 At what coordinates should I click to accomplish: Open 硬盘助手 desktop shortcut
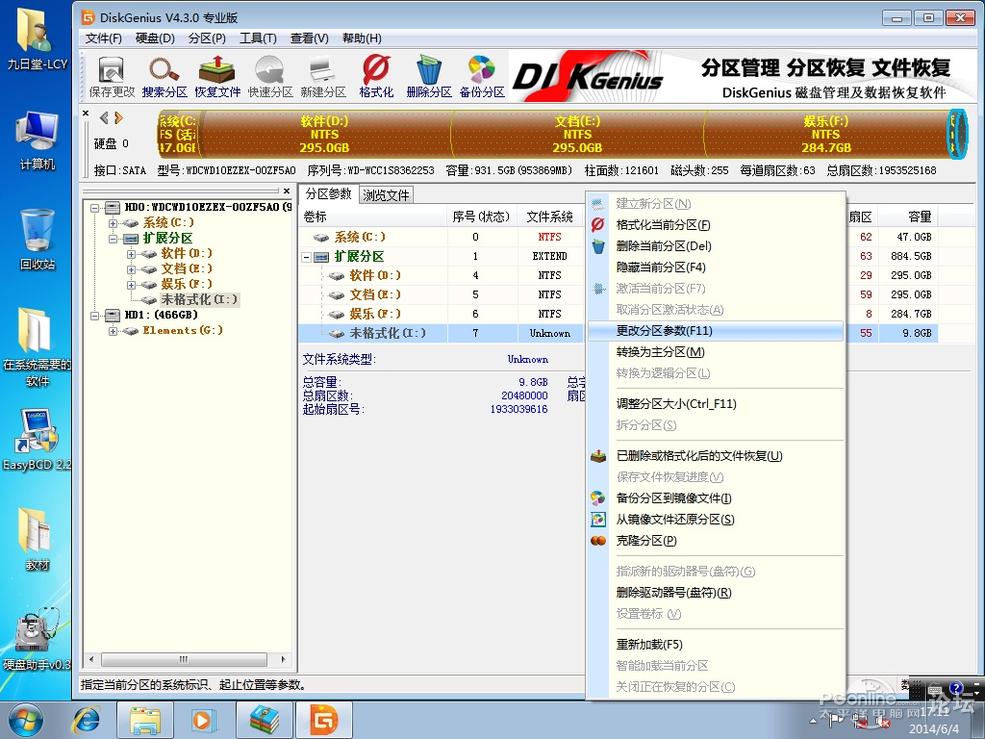point(36,640)
